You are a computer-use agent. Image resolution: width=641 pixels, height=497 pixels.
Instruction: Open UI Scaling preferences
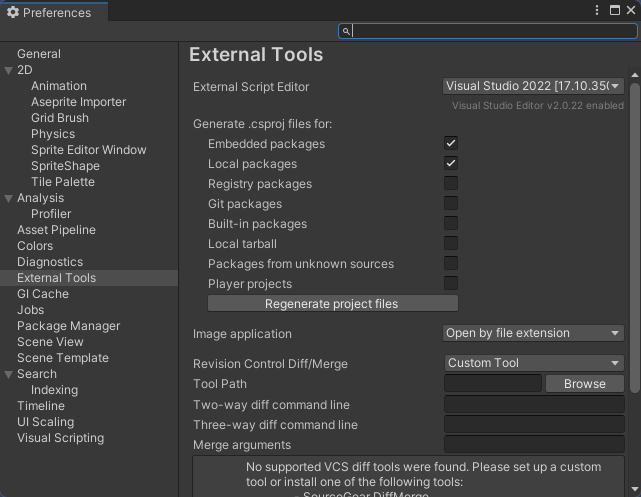tap(45, 422)
